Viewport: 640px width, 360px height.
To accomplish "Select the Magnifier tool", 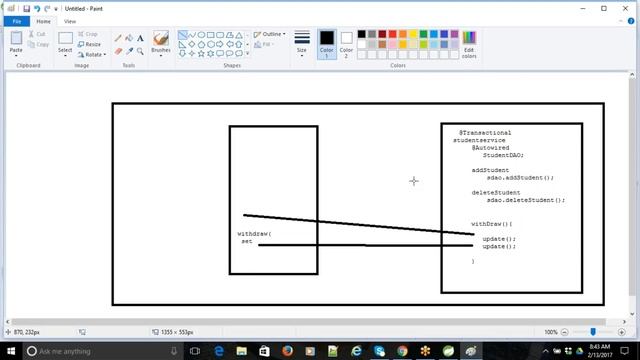I will [140, 51].
